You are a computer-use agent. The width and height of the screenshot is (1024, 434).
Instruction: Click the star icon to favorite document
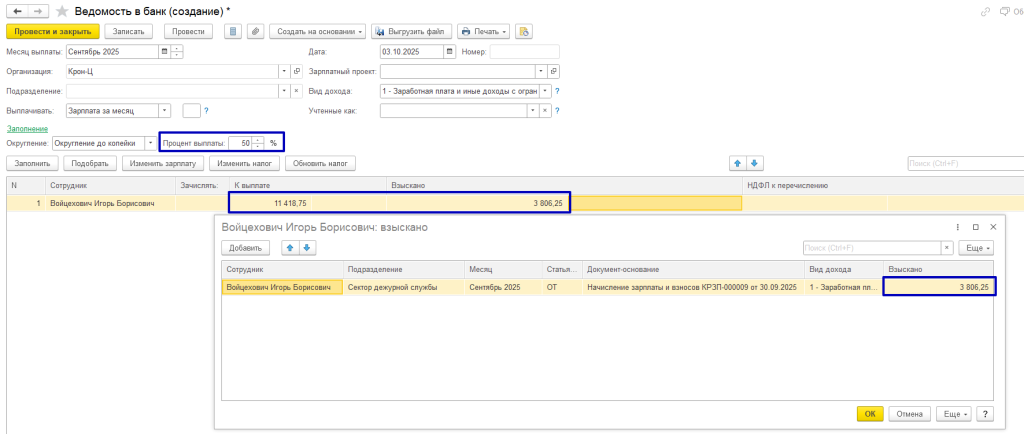point(64,11)
